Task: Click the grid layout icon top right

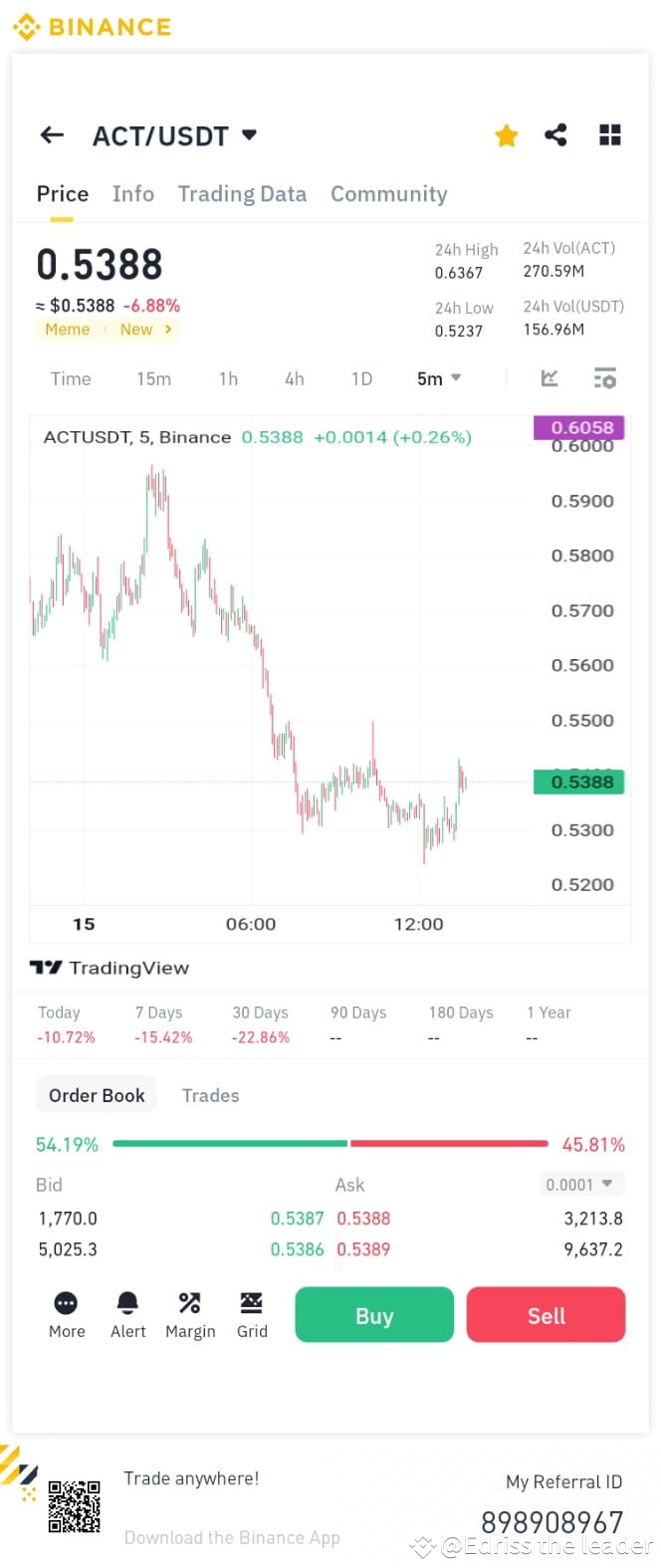Action: pos(609,134)
